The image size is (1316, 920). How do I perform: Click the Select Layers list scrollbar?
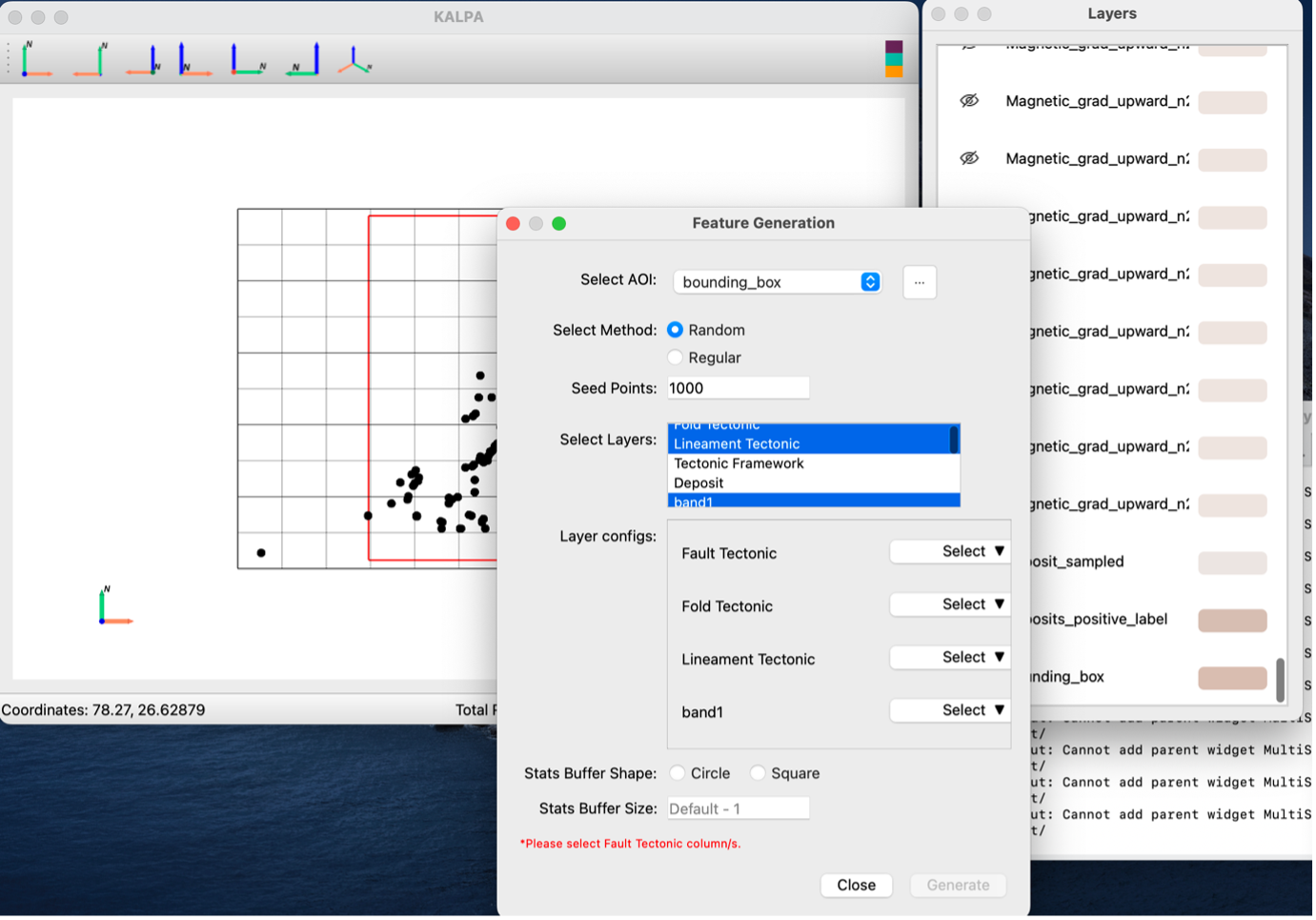(x=954, y=440)
